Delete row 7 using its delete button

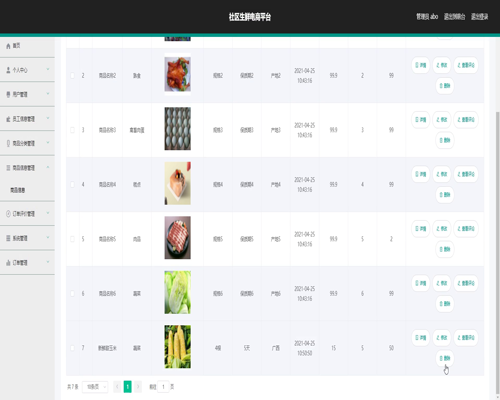pyautogui.click(x=445, y=358)
